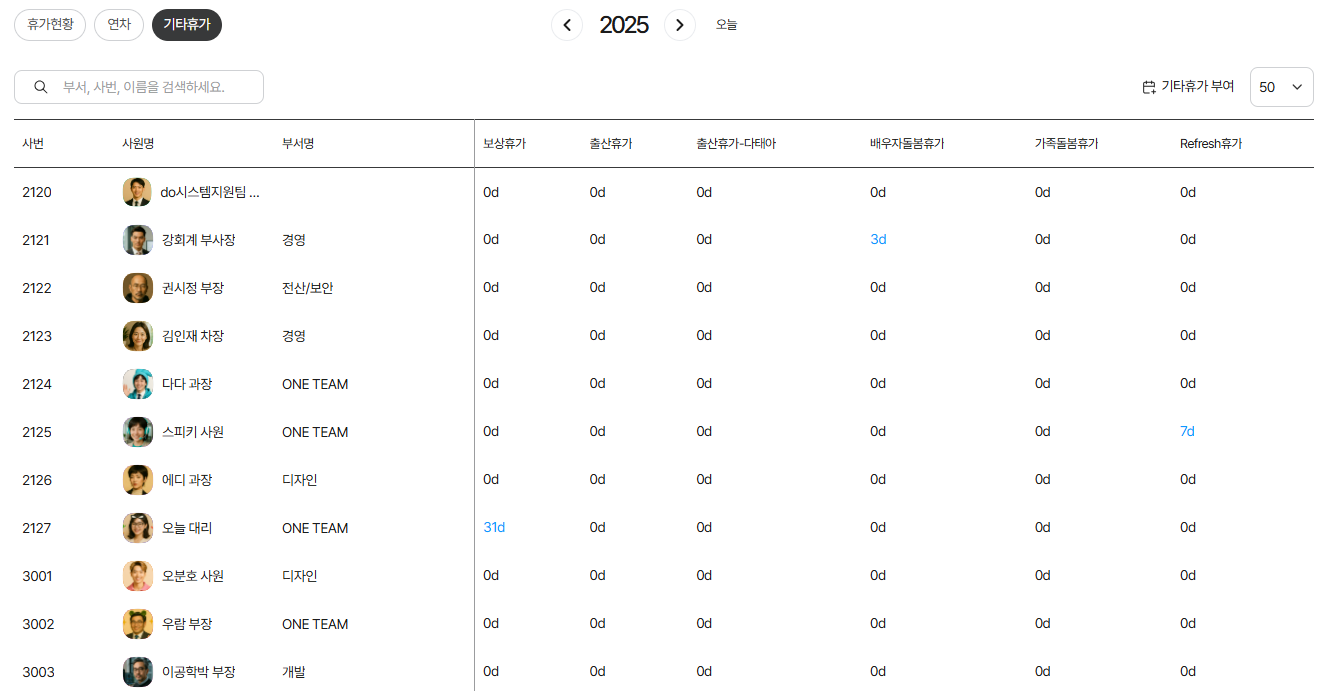Open the 50 rows-per-page dropdown
The height and width of the screenshot is (691, 1335).
(x=1281, y=87)
